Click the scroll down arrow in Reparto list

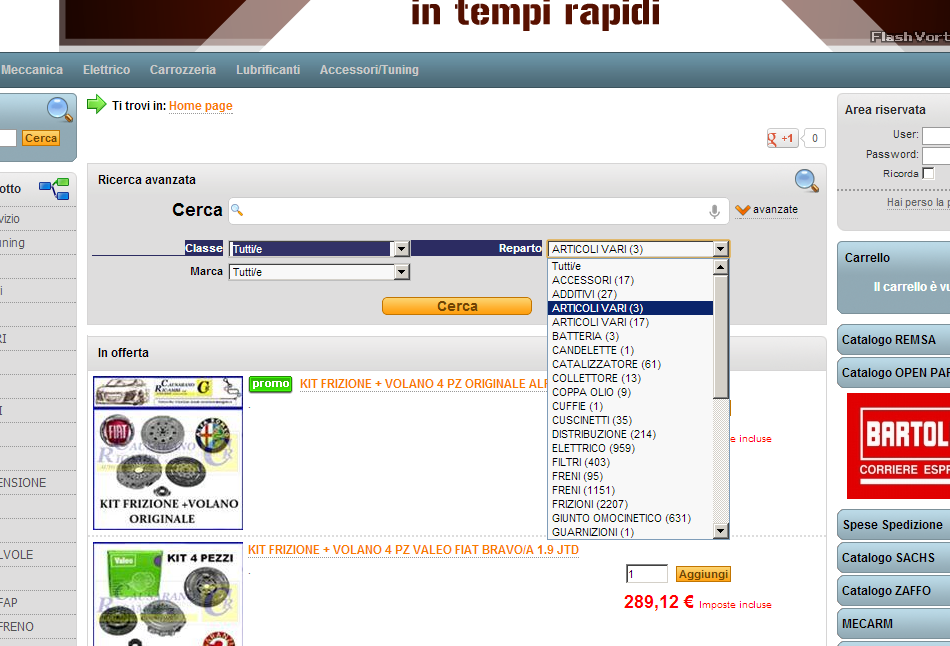tap(720, 531)
